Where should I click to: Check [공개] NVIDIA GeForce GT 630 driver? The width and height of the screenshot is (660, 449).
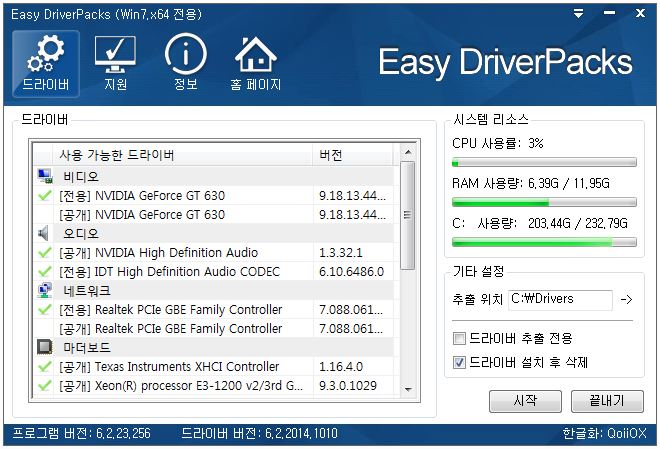click(x=44, y=215)
